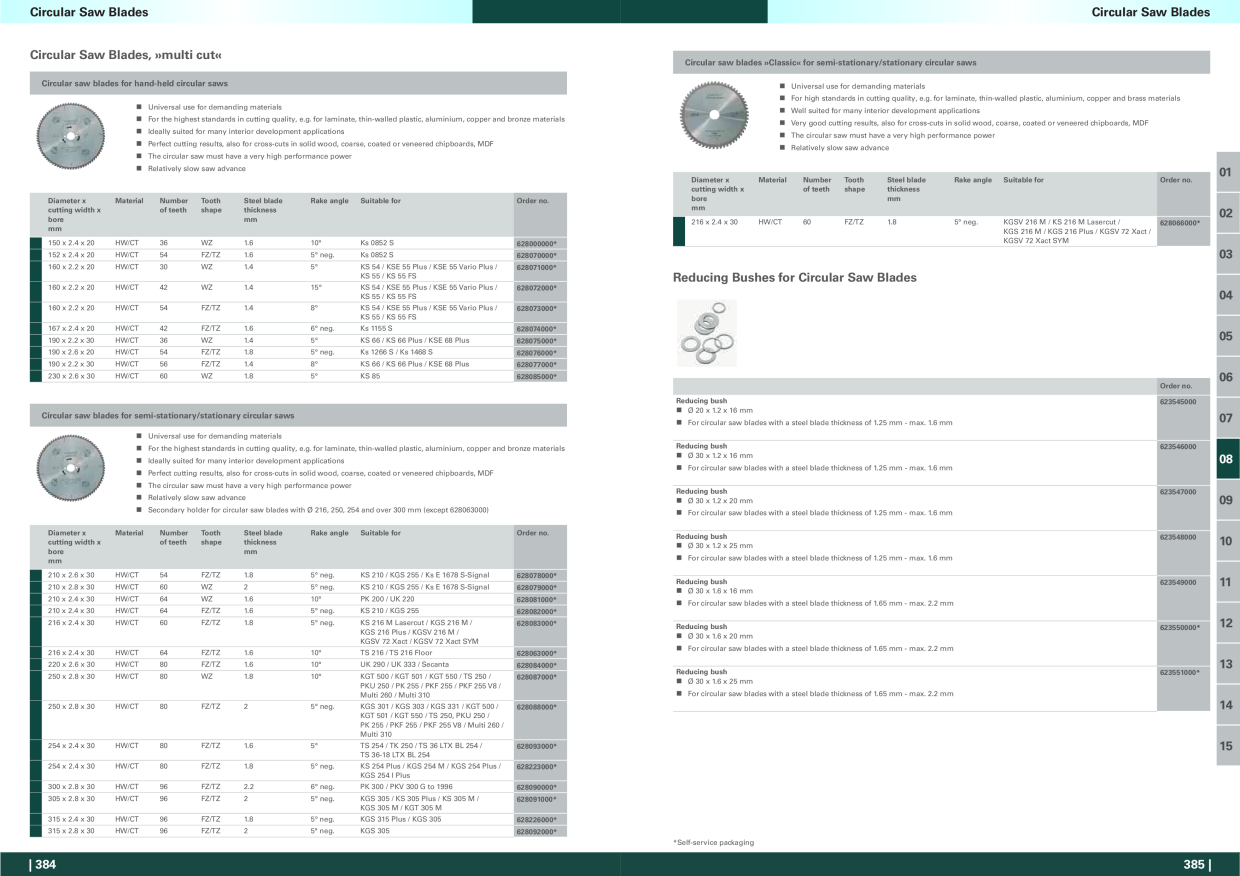The image size is (1240, 876).
Task: Select order number 628076000*
Action: click(x=536, y=353)
